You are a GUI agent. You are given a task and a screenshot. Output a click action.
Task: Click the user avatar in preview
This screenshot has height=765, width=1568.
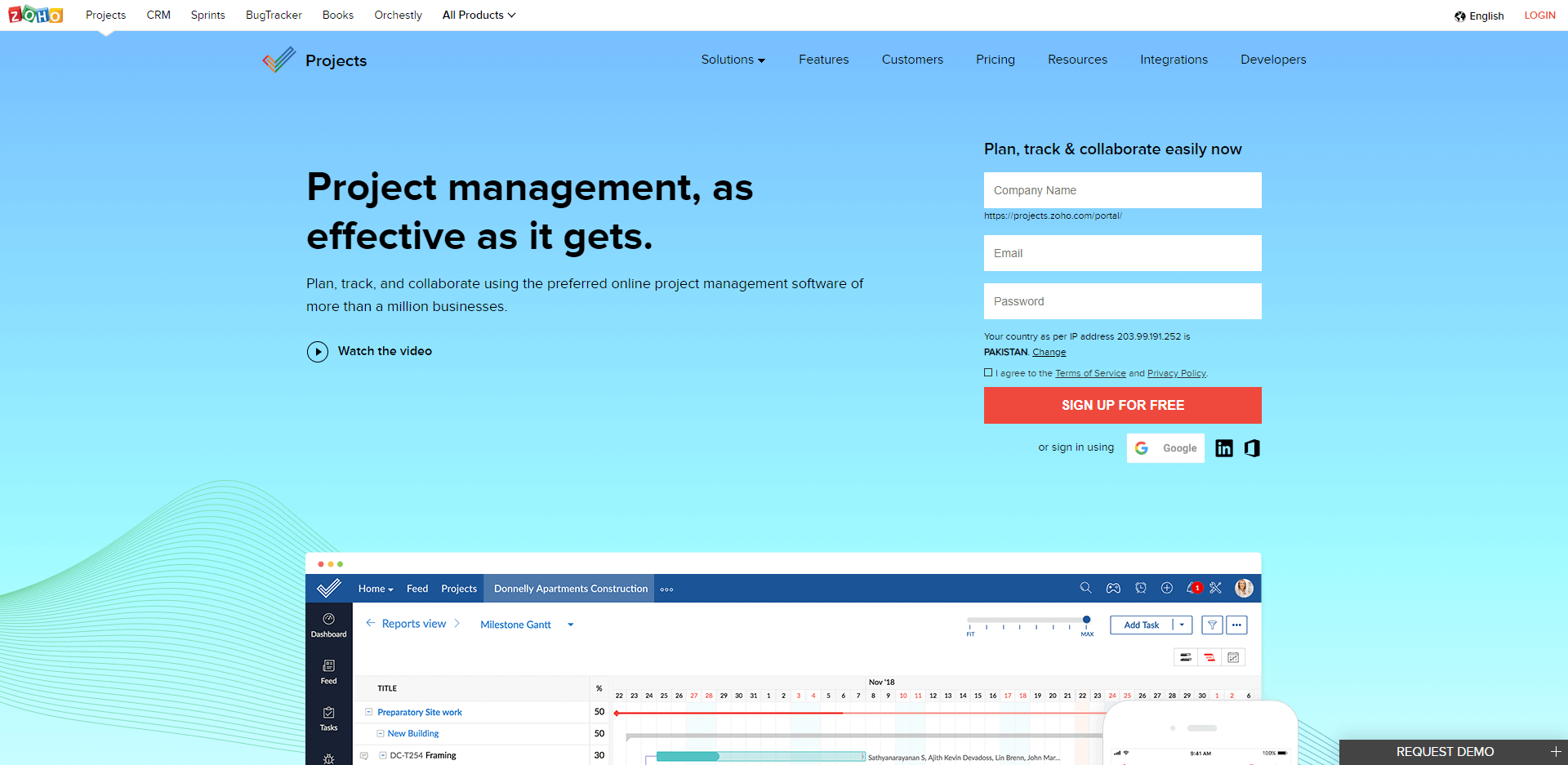(1244, 588)
